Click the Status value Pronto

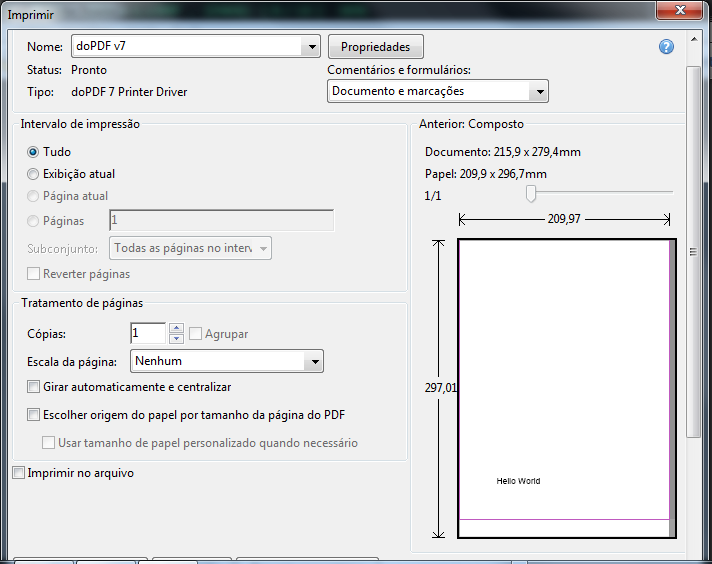pyautogui.click(x=89, y=70)
